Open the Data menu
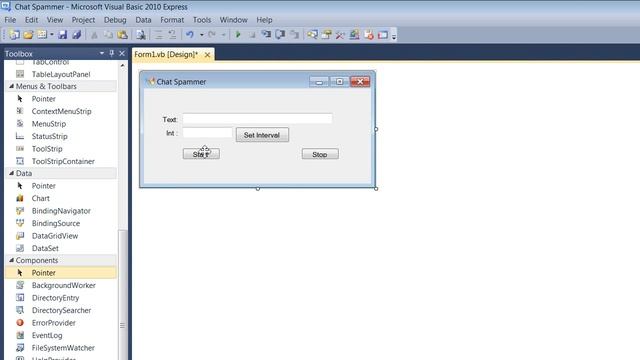 143,20
